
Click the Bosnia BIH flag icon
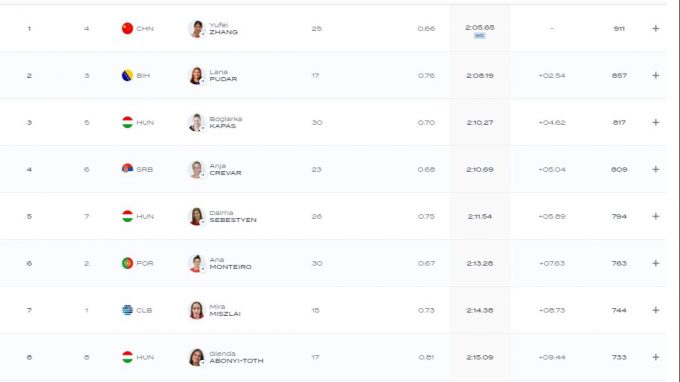(x=127, y=75)
